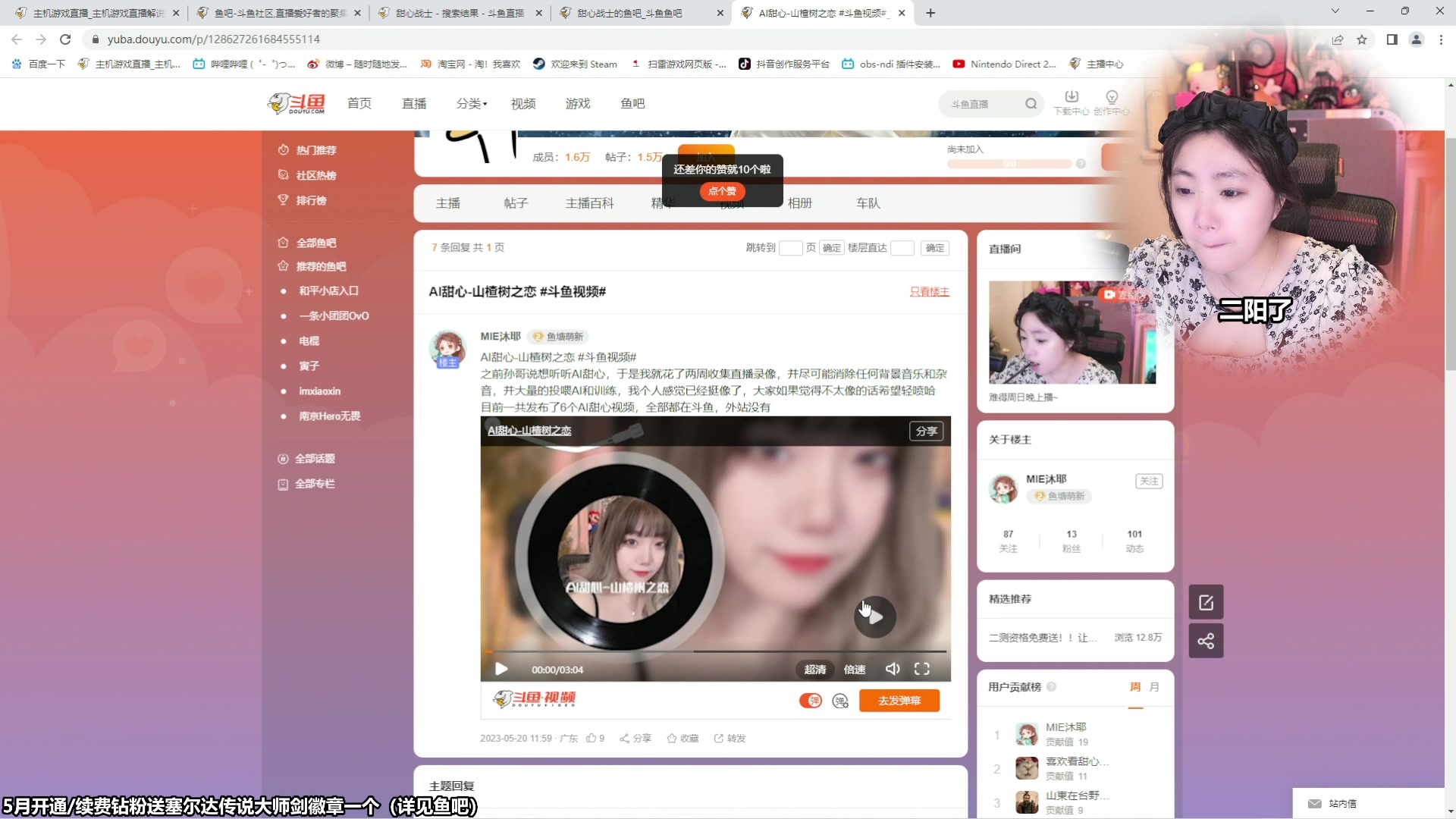Open the 倍速 playback speed menu
Viewport: 1456px width, 819px height.
click(x=855, y=669)
